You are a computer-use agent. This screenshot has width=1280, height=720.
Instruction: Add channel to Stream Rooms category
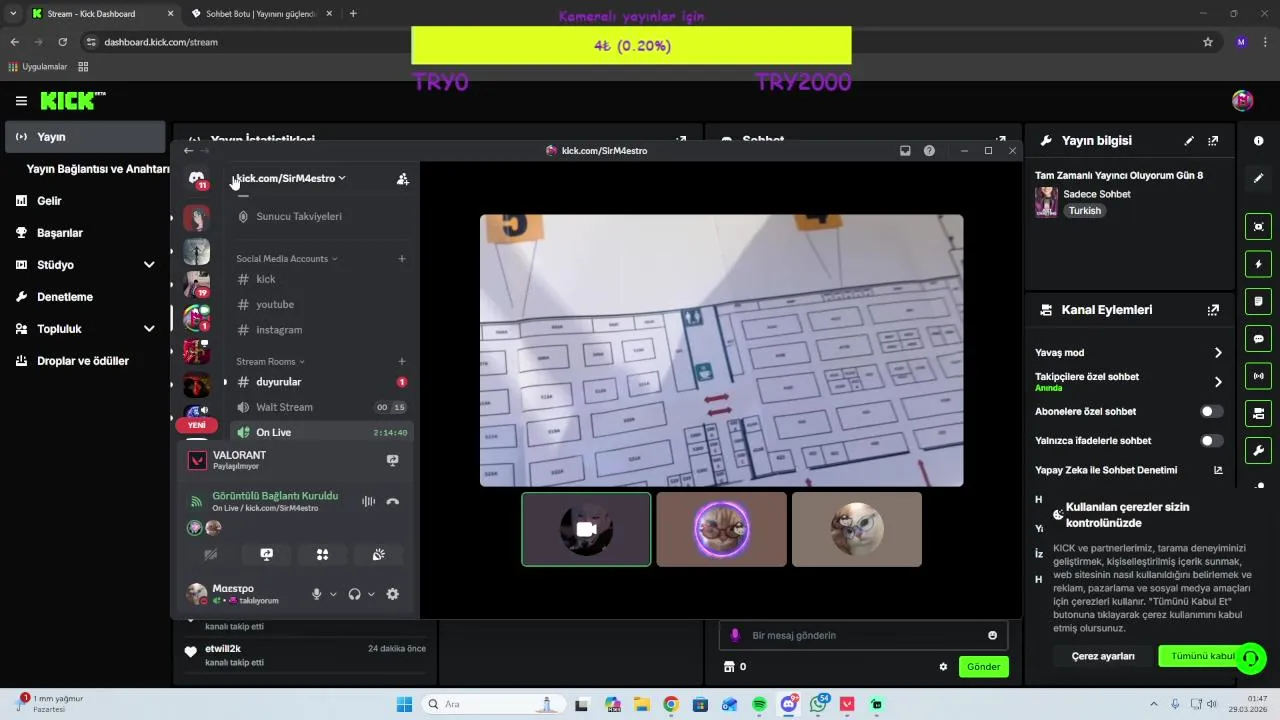(x=402, y=362)
